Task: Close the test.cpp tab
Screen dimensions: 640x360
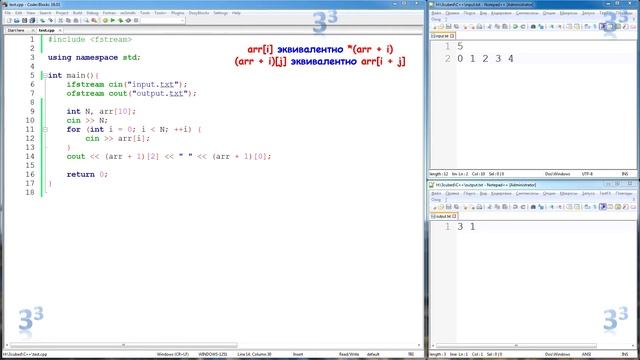Action: 60,30
